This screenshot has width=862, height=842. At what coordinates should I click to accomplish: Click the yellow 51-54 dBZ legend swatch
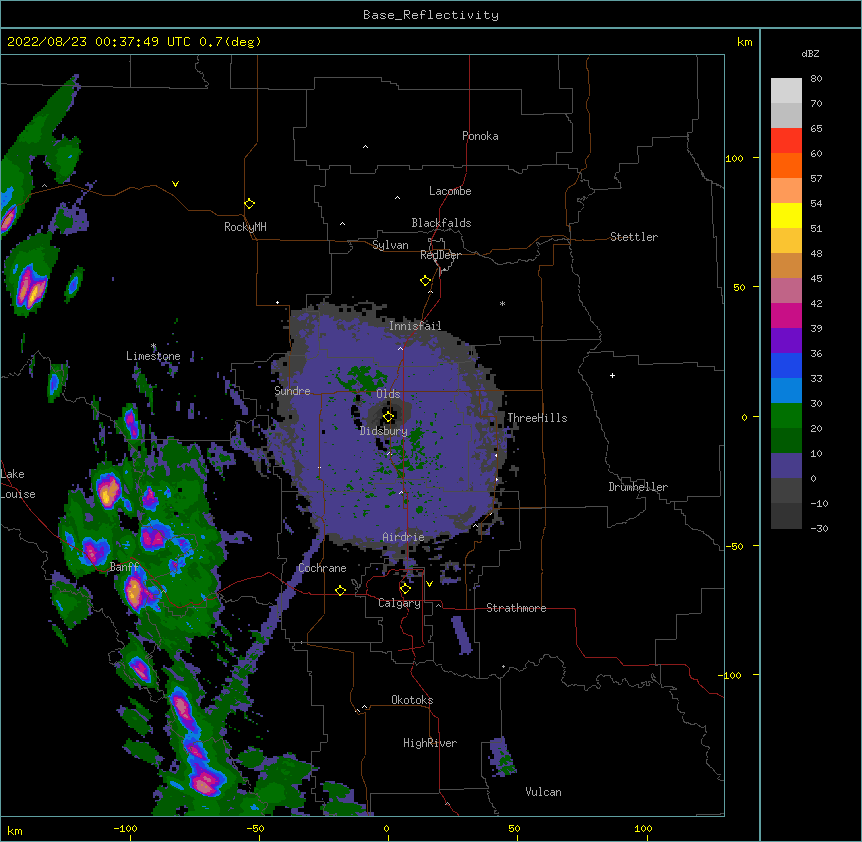786,216
